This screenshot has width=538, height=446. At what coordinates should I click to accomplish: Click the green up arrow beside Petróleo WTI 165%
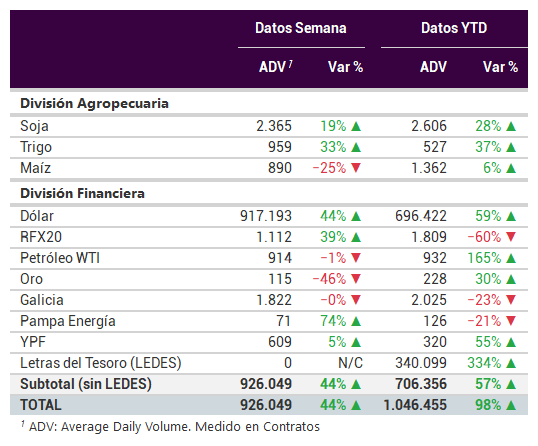[511, 258]
